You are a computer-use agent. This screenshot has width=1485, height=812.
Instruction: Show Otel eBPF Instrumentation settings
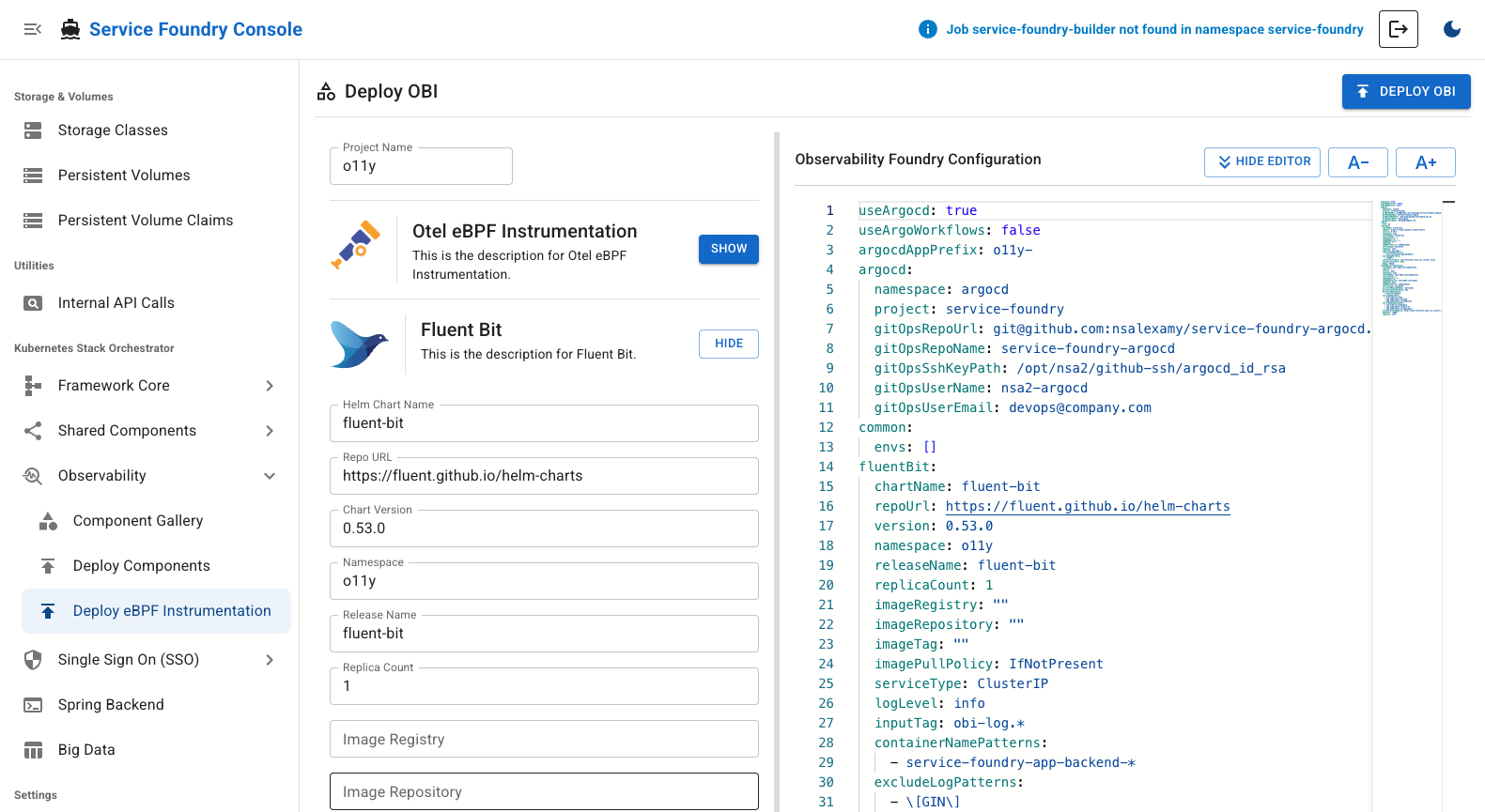point(729,249)
